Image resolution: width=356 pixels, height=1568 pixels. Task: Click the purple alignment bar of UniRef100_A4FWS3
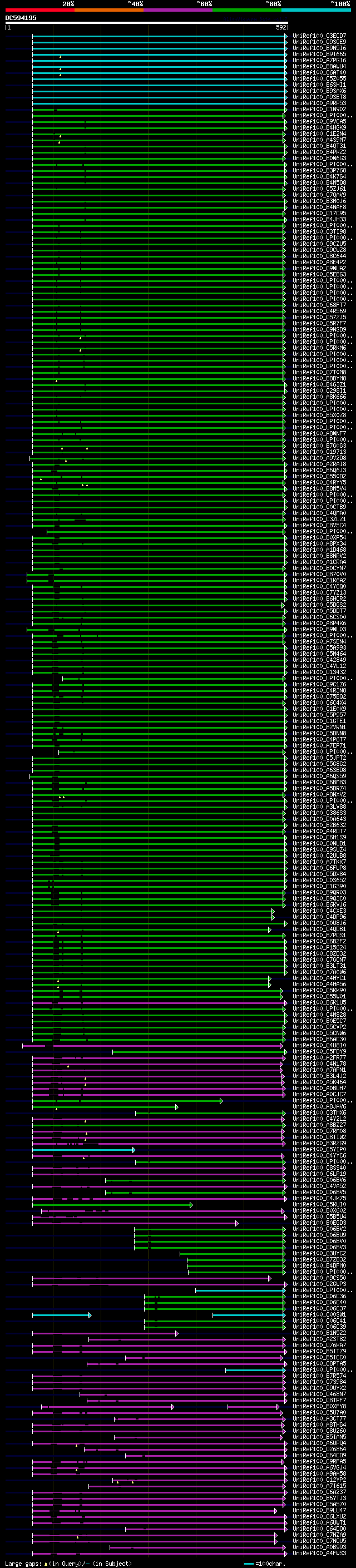(160, 1553)
